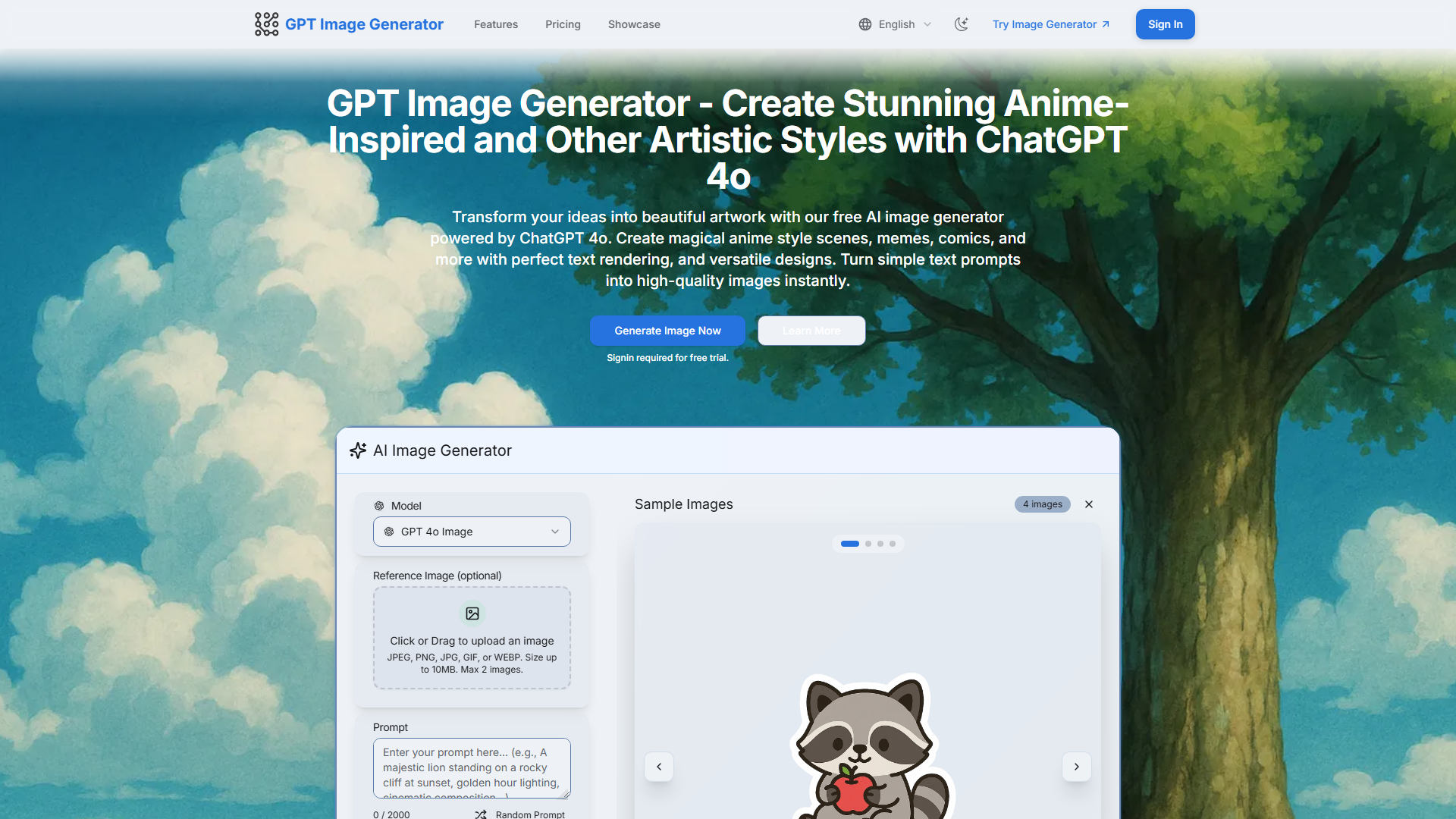The width and height of the screenshot is (1456, 819).
Task: Open the GPT 4o Image model dropdown
Action: click(x=472, y=532)
